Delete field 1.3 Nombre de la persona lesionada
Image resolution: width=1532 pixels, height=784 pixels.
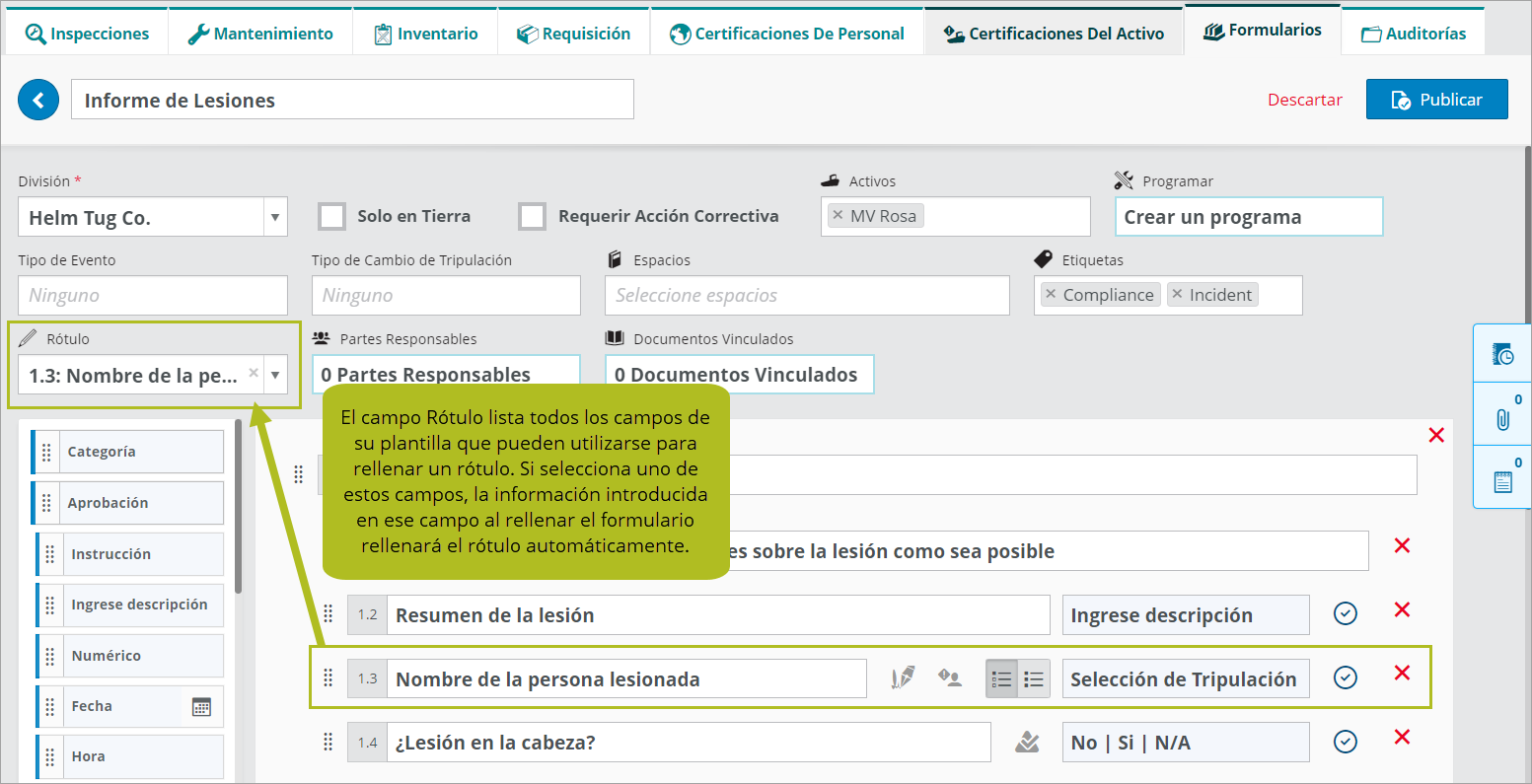coord(1402,673)
